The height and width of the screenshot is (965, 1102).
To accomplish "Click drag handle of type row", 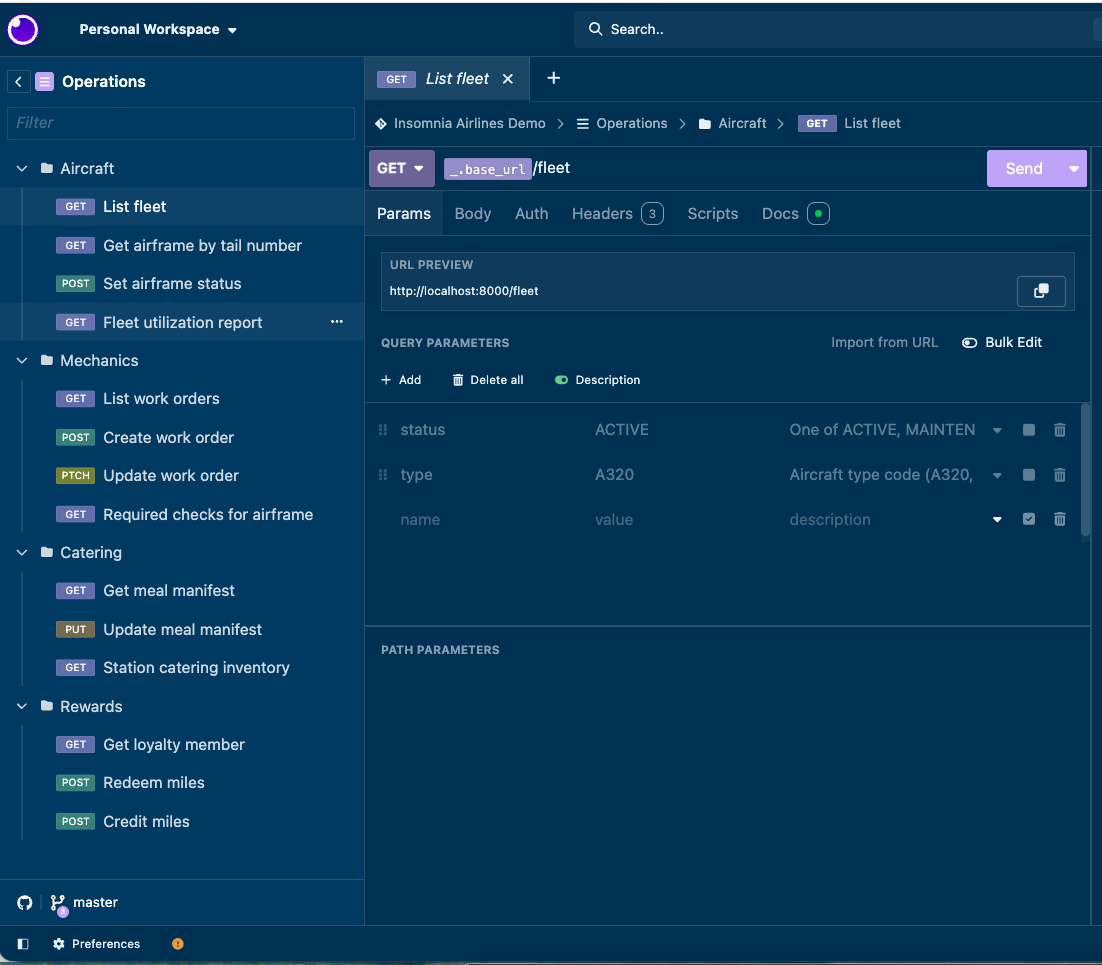I will tap(383, 474).
